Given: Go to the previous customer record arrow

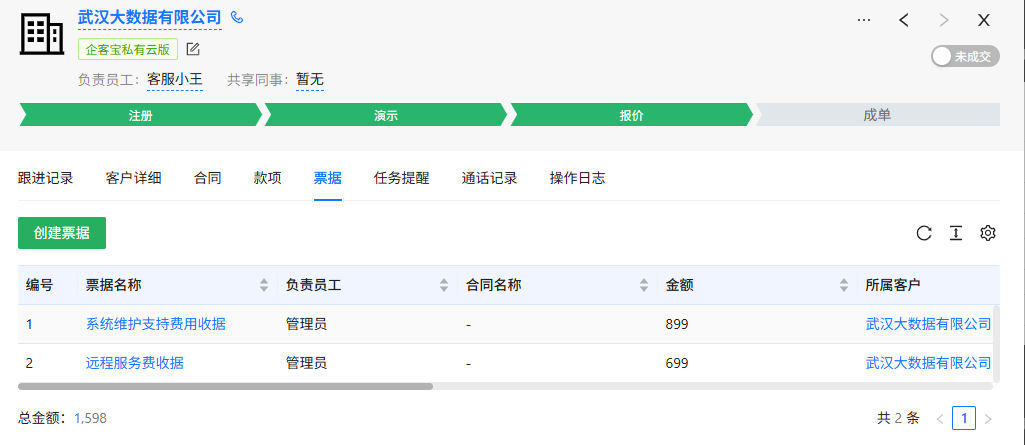Looking at the screenshot, I should tap(904, 20).
